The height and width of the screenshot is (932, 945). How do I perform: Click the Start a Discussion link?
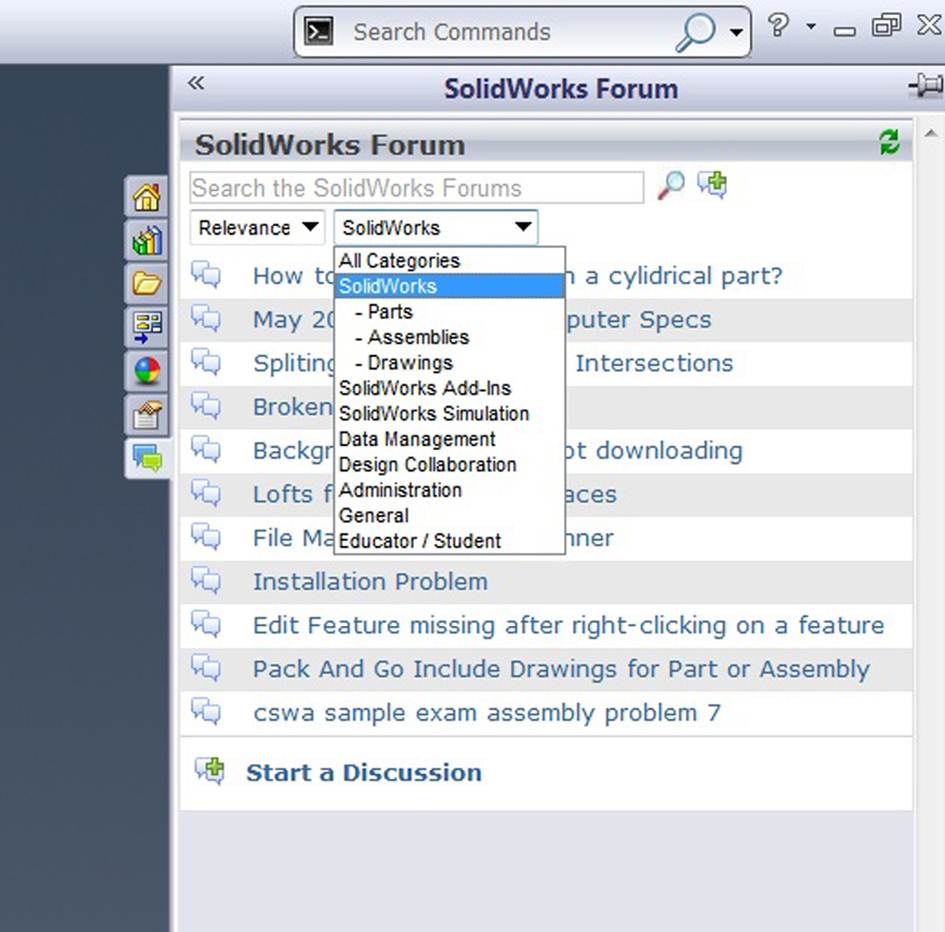pyautogui.click(x=363, y=773)
